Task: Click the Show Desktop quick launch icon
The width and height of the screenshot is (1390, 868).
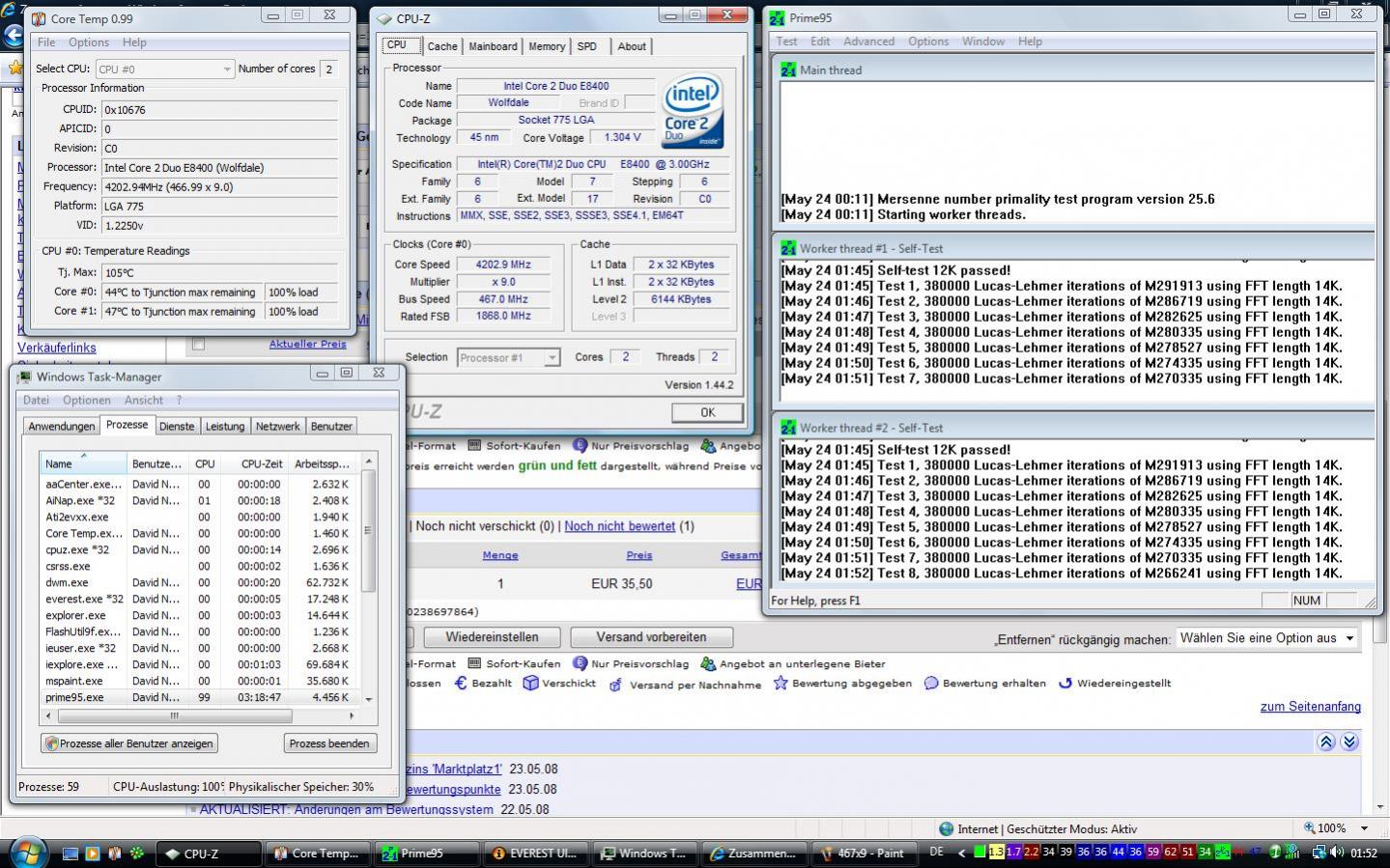Action: (70, 854)
